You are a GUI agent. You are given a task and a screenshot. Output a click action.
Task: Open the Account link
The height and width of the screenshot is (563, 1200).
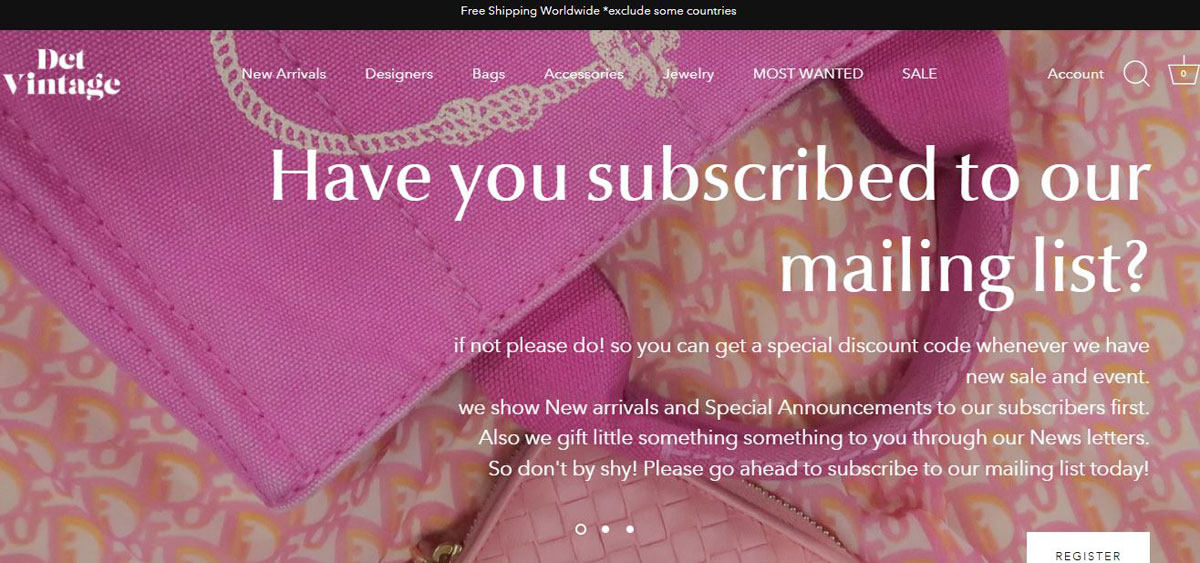click(x=1076, y=74)
